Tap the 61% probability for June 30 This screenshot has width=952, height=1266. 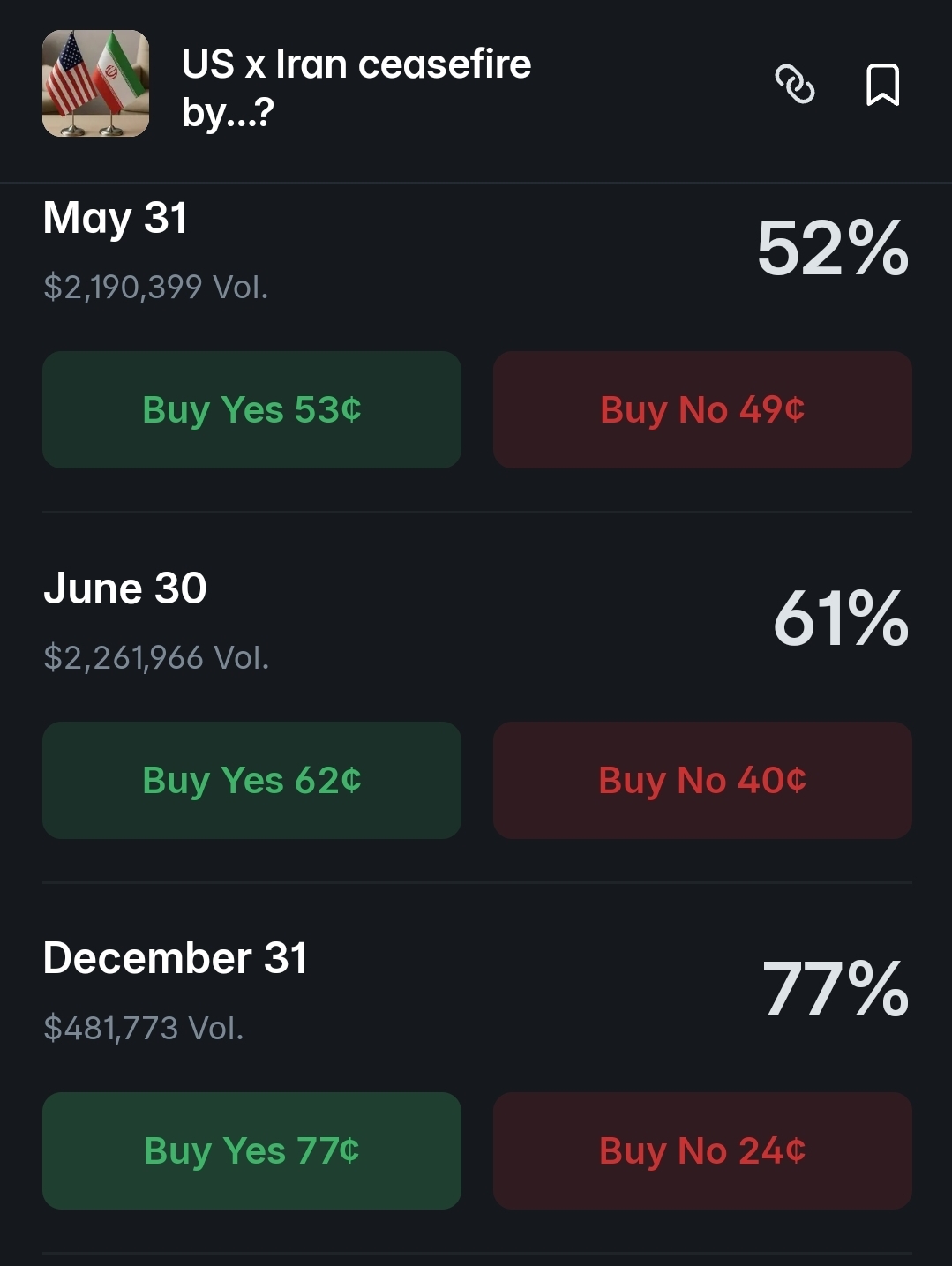point(840,619)
